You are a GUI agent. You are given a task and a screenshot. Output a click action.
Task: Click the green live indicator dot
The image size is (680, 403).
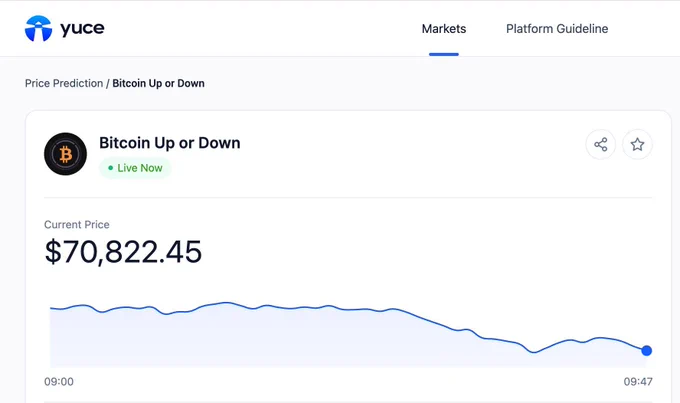click(x=111, y=168)
